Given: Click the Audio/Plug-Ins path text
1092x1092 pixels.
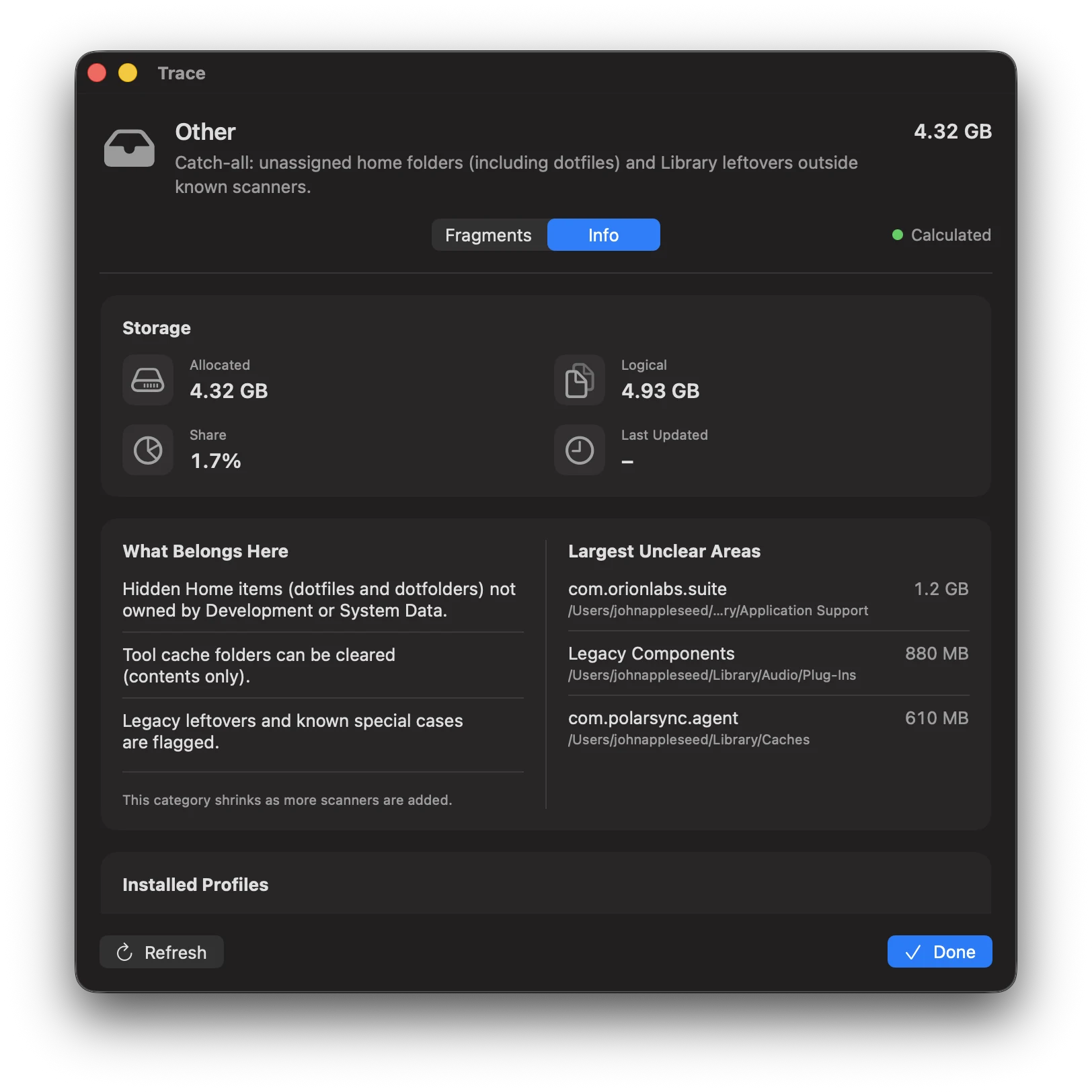Looking at the screenshot, I should click(x=712, y=675).
